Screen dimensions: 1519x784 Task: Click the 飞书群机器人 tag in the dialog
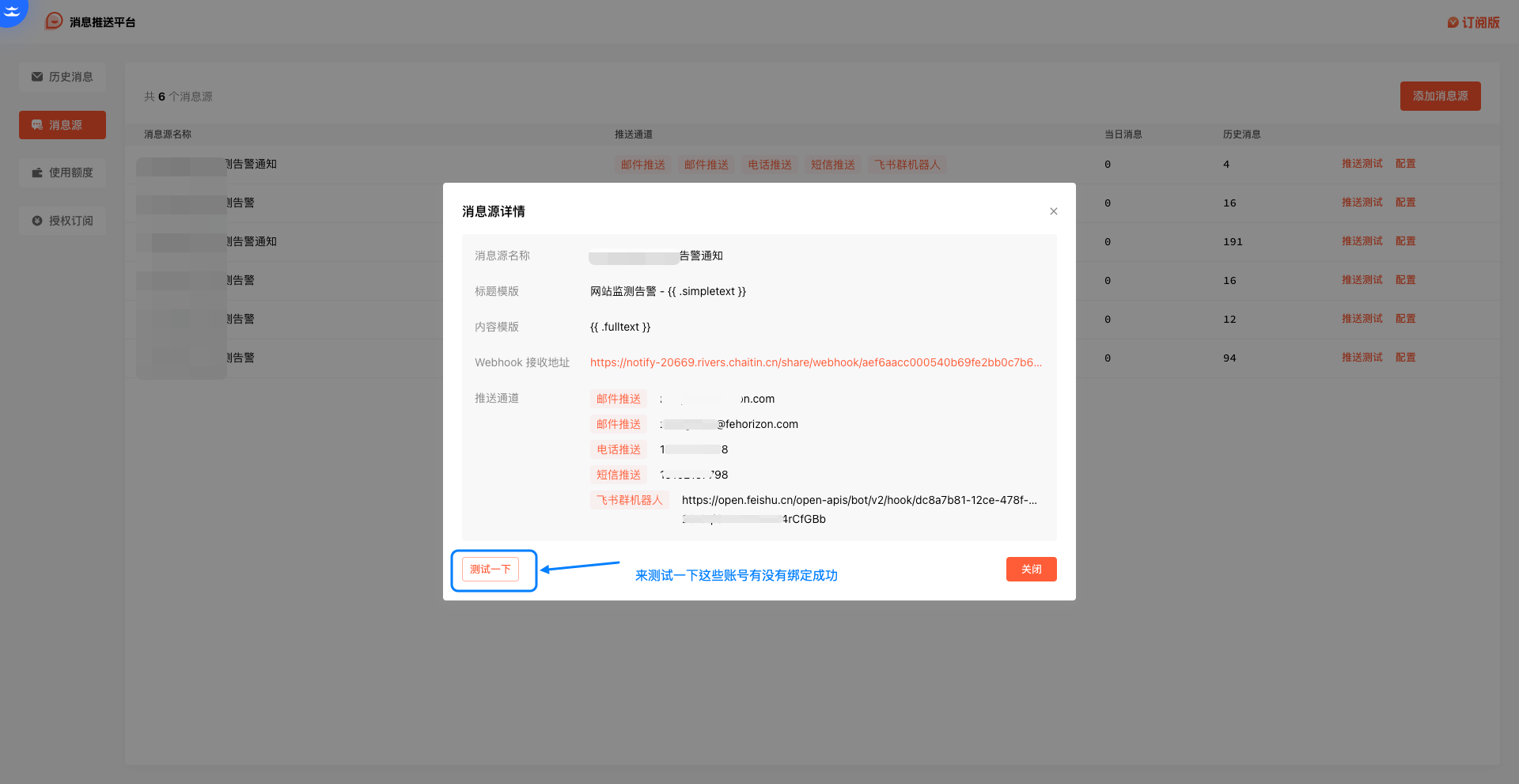pyautogui.click(x=629, y=500)
